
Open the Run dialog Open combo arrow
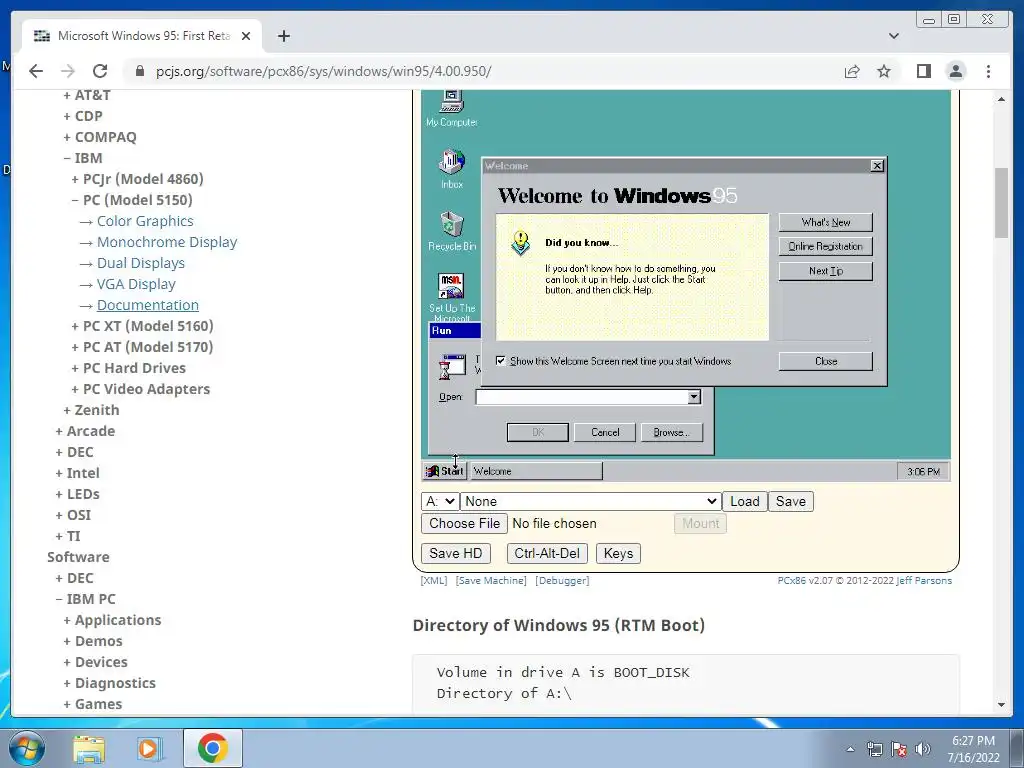coord(694,396)
